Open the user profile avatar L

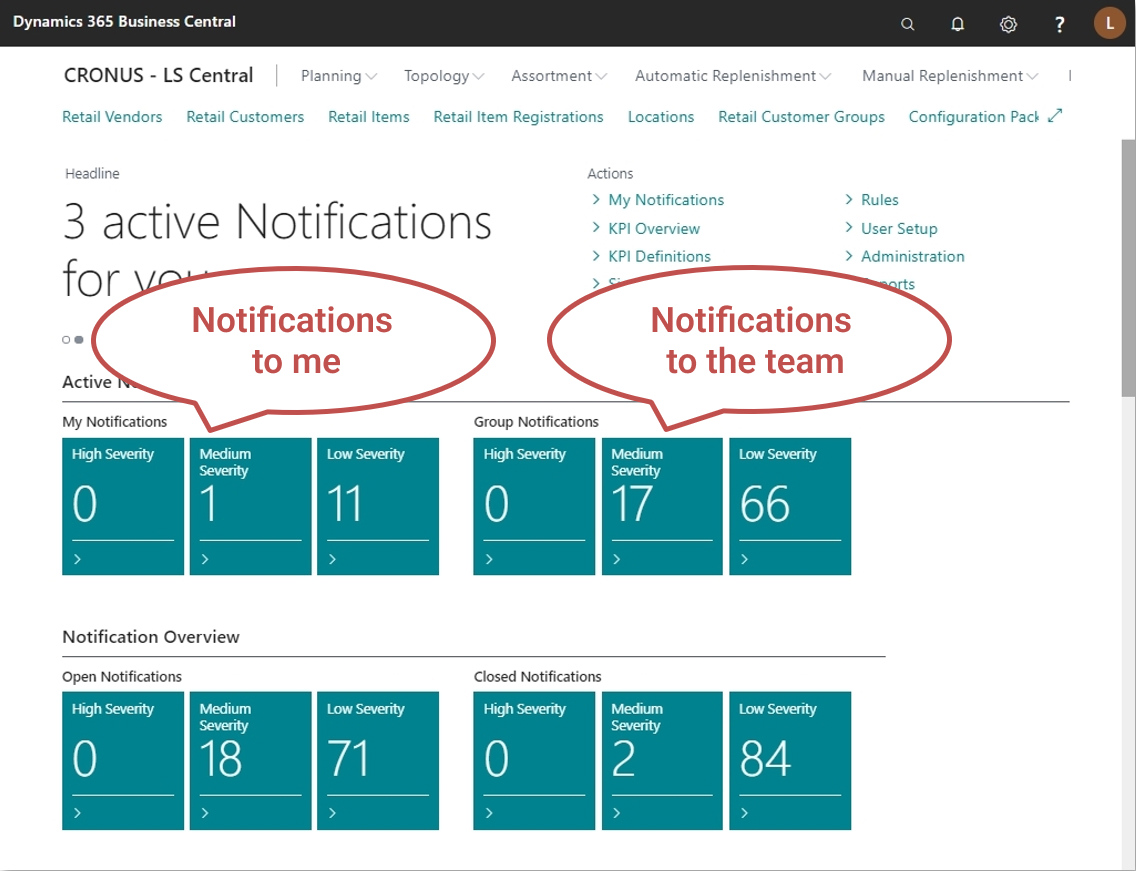coord(1109,23)
